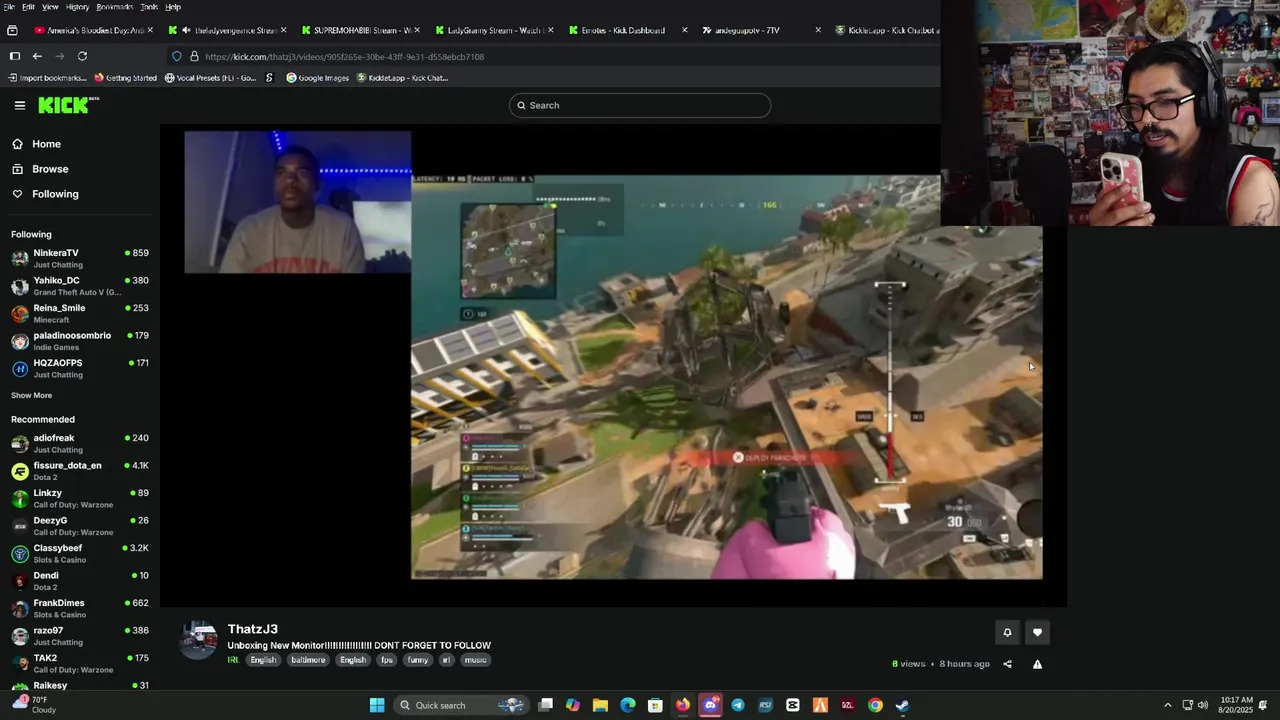1280x720 pixels.
Task: Select the fps tag
Action: (x=387, y=660)
